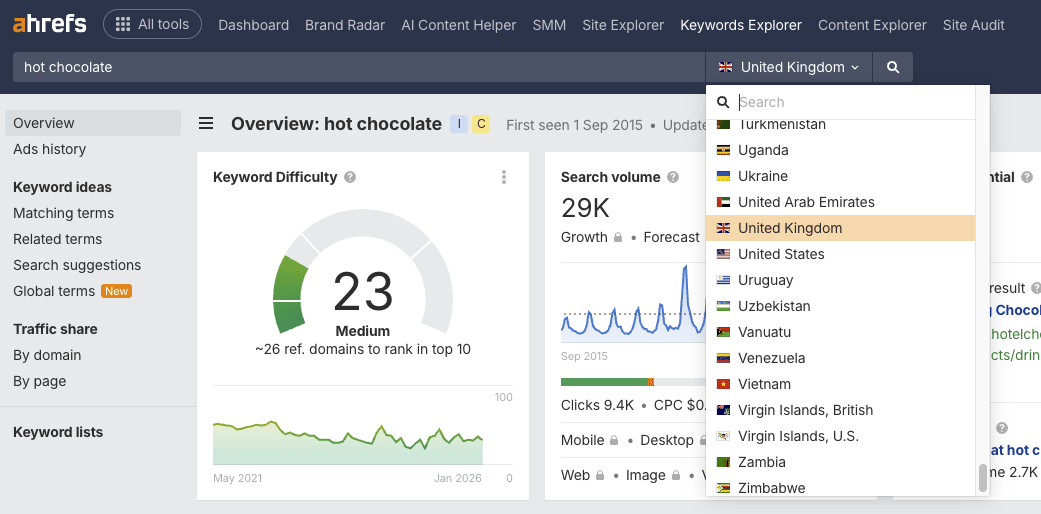Click the Search volume help icon
Screen dimensions: 1041x514
673,177
